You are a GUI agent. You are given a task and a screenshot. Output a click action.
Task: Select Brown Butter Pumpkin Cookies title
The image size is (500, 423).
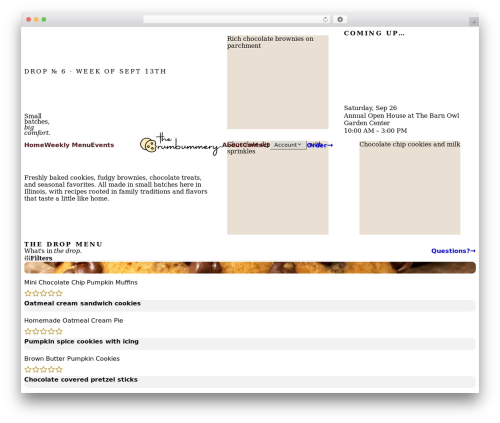click(72, 358)
